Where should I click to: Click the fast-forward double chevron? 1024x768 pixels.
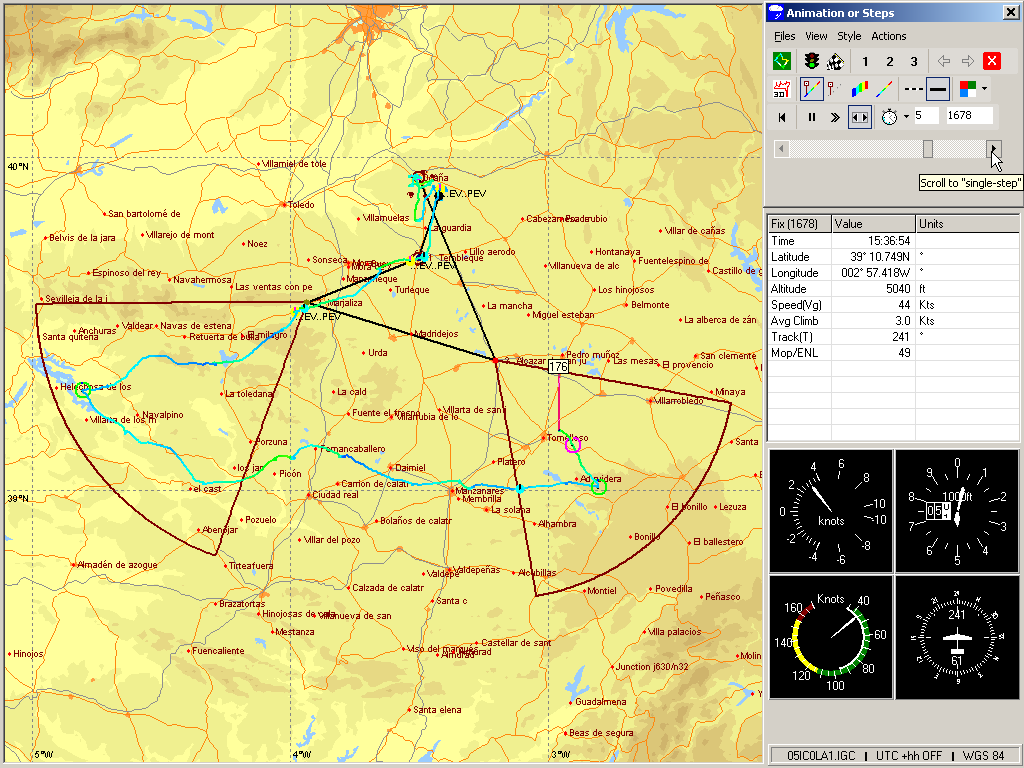(x=835, y=117)
